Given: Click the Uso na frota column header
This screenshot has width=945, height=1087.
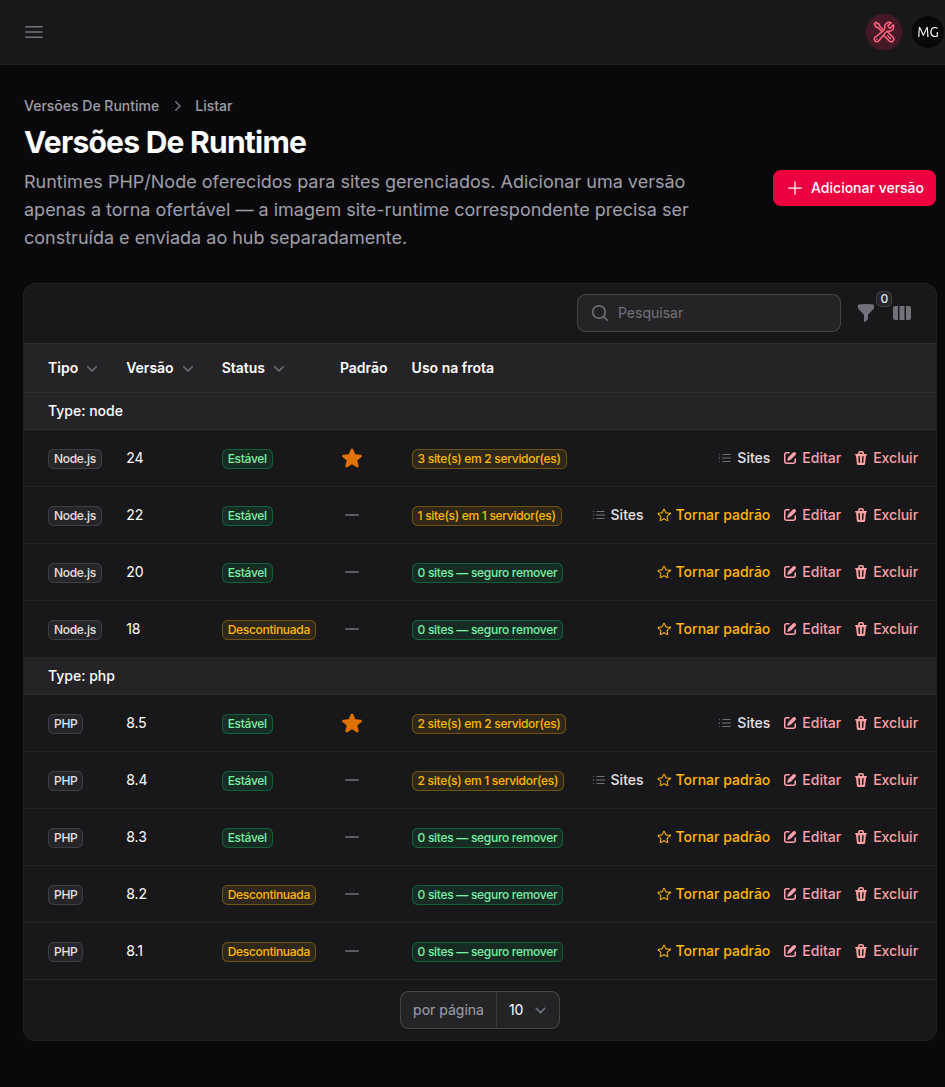Looking at the screenshot, I should (453, 368).
